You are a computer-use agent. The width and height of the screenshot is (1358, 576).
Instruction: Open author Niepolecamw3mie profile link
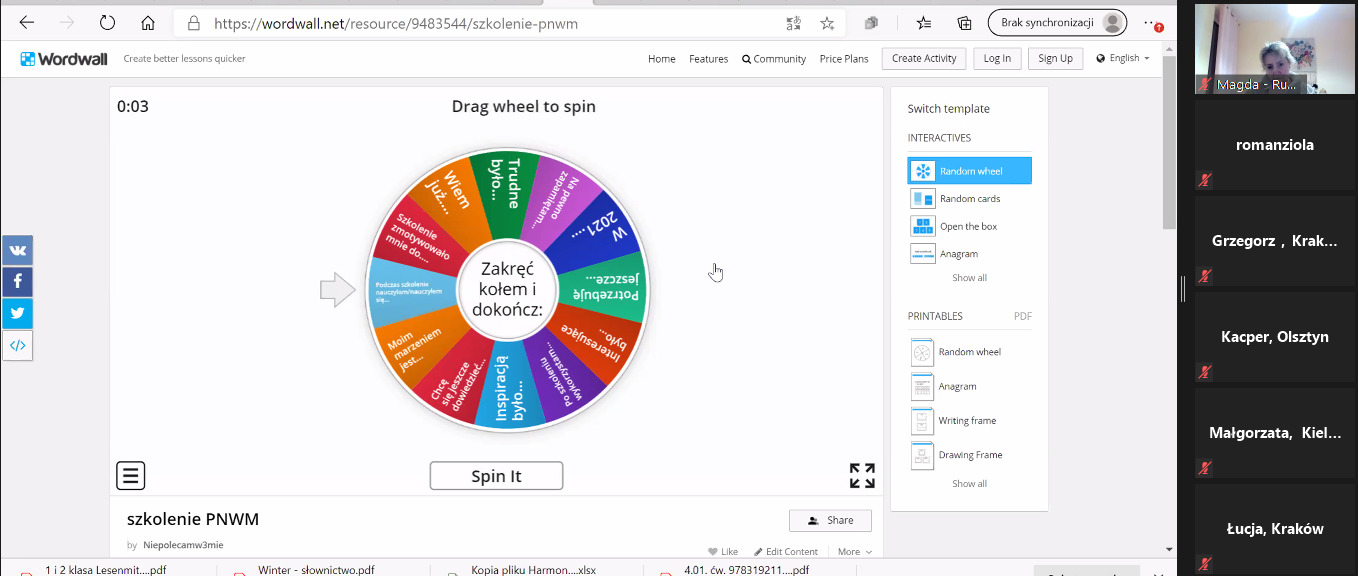[183, 545]
